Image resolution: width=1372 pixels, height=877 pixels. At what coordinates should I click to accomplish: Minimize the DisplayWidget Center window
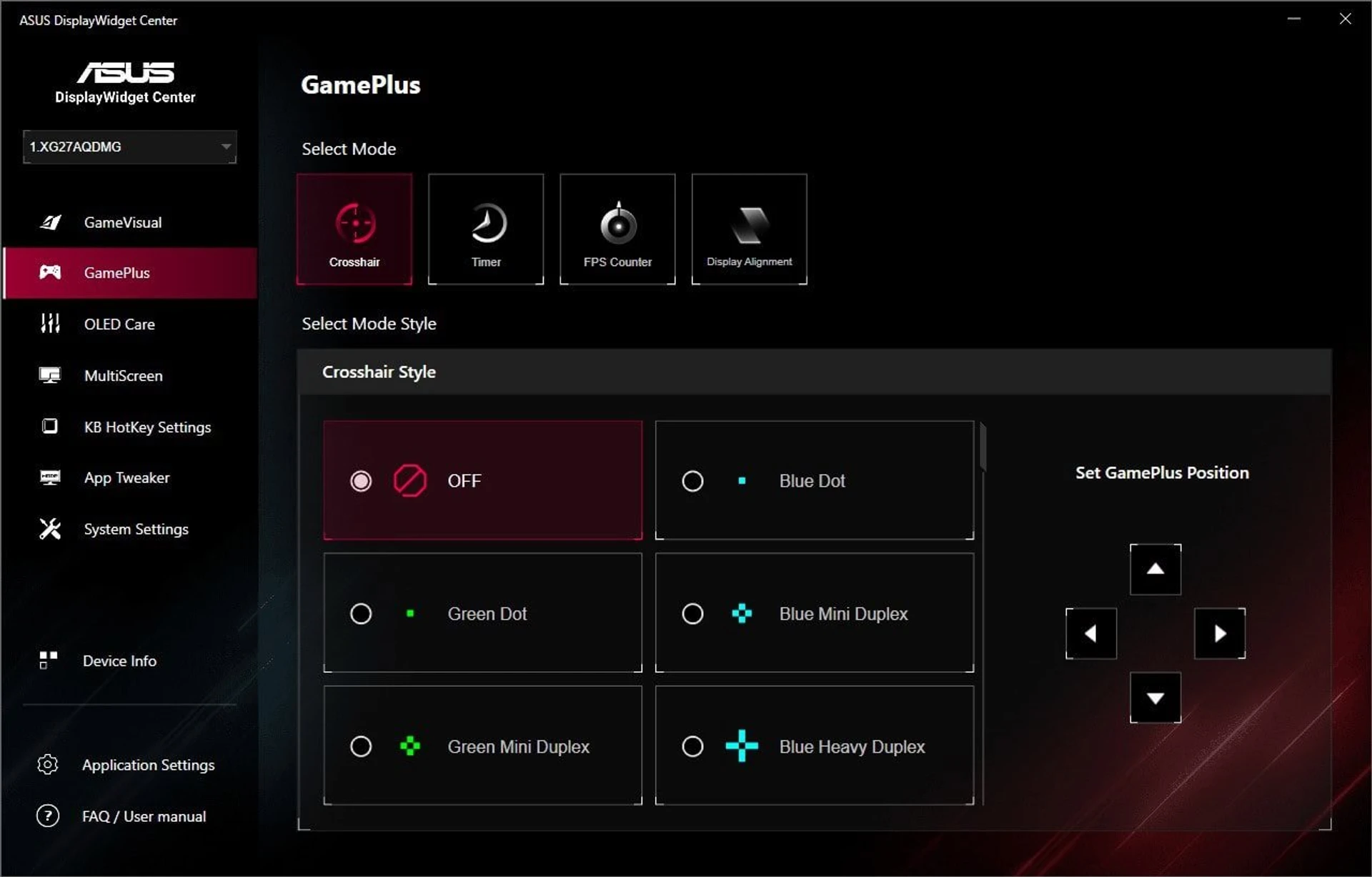[x=1294, y=19]
